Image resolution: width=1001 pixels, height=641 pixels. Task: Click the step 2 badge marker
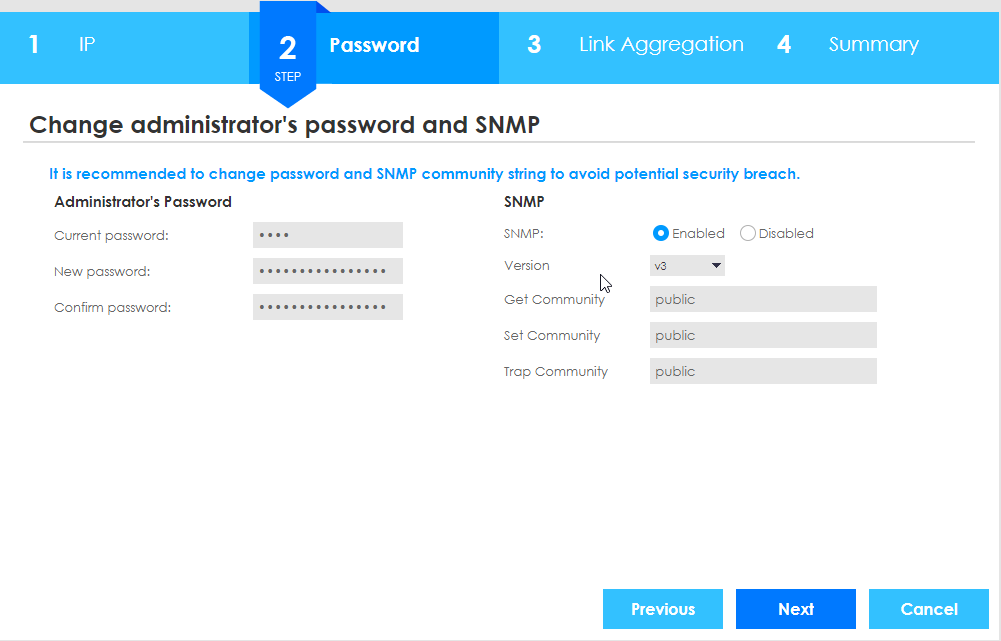tap(288, 56)
